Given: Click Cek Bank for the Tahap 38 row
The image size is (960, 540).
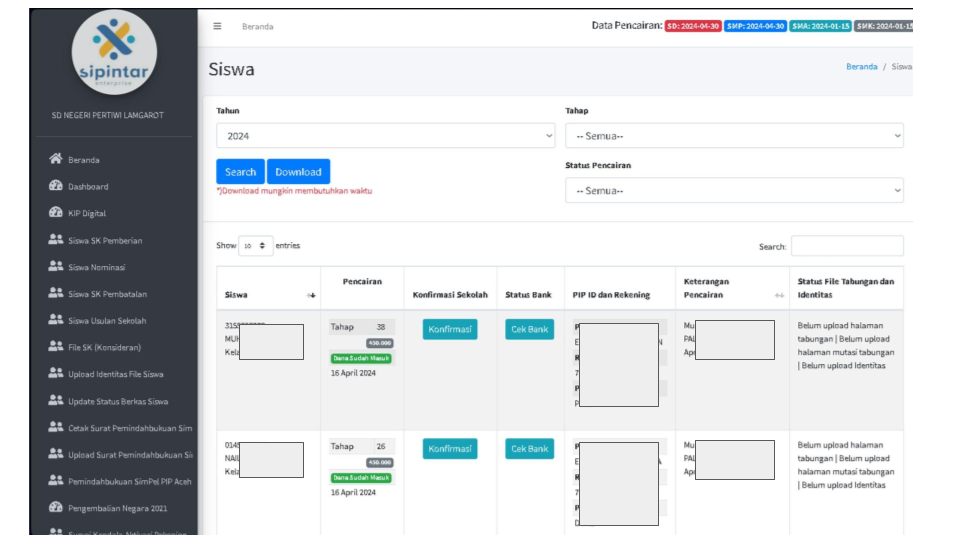Looking at the screenshot, I should 530,329.
